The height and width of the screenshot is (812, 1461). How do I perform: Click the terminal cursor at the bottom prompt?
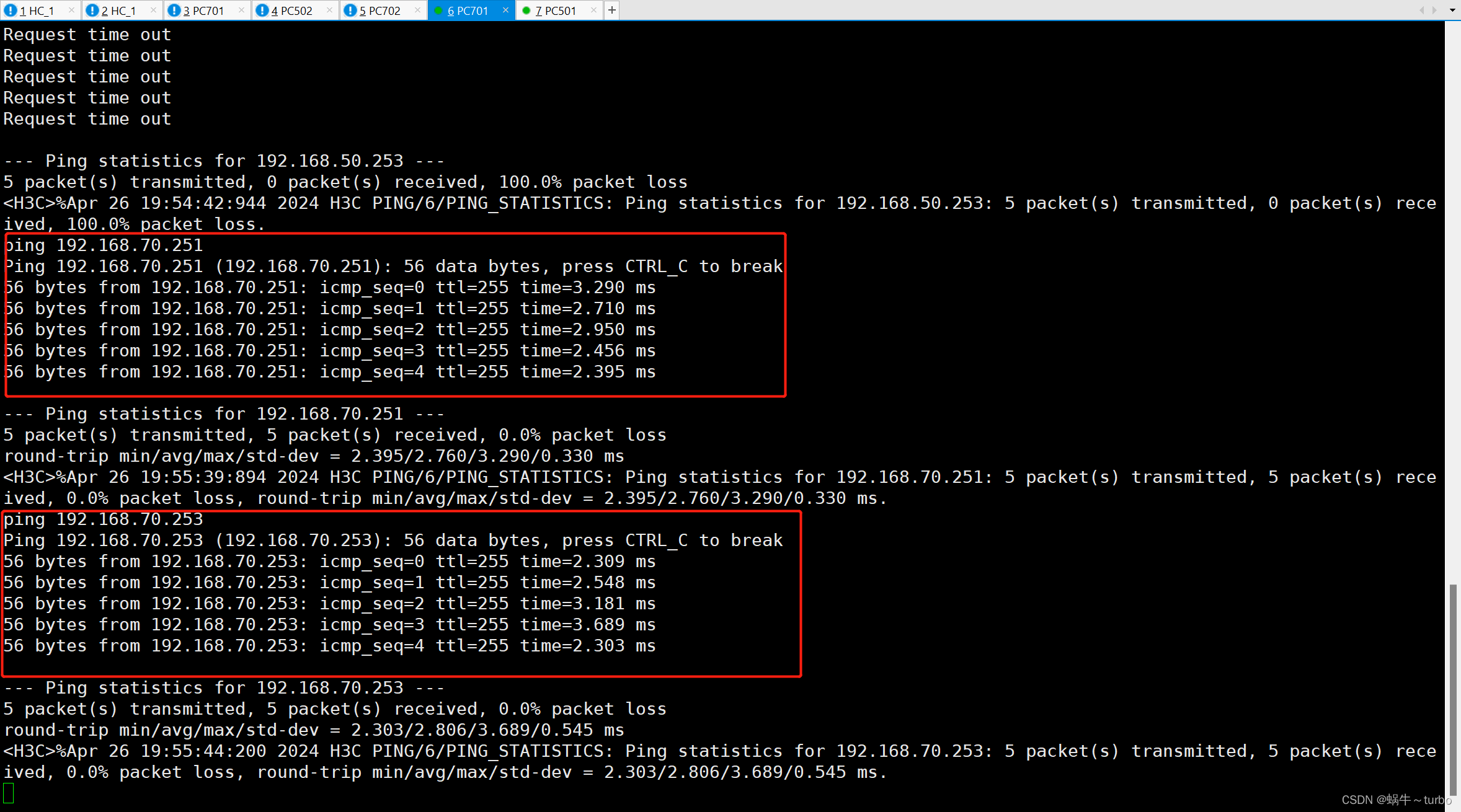pyautogui.click(x=9, y=793)
